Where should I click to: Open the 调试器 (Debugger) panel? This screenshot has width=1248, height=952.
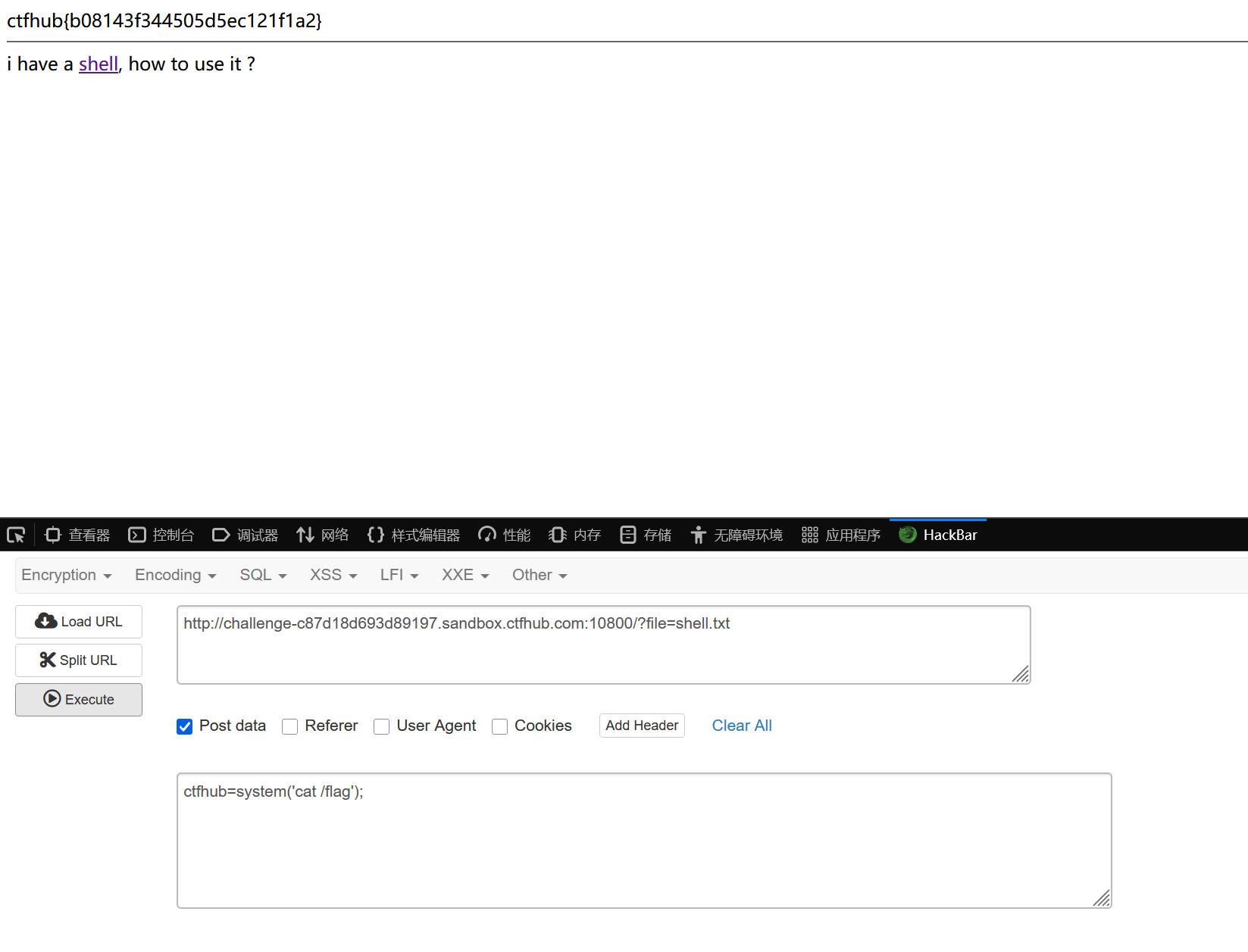[x=245, y=535]
